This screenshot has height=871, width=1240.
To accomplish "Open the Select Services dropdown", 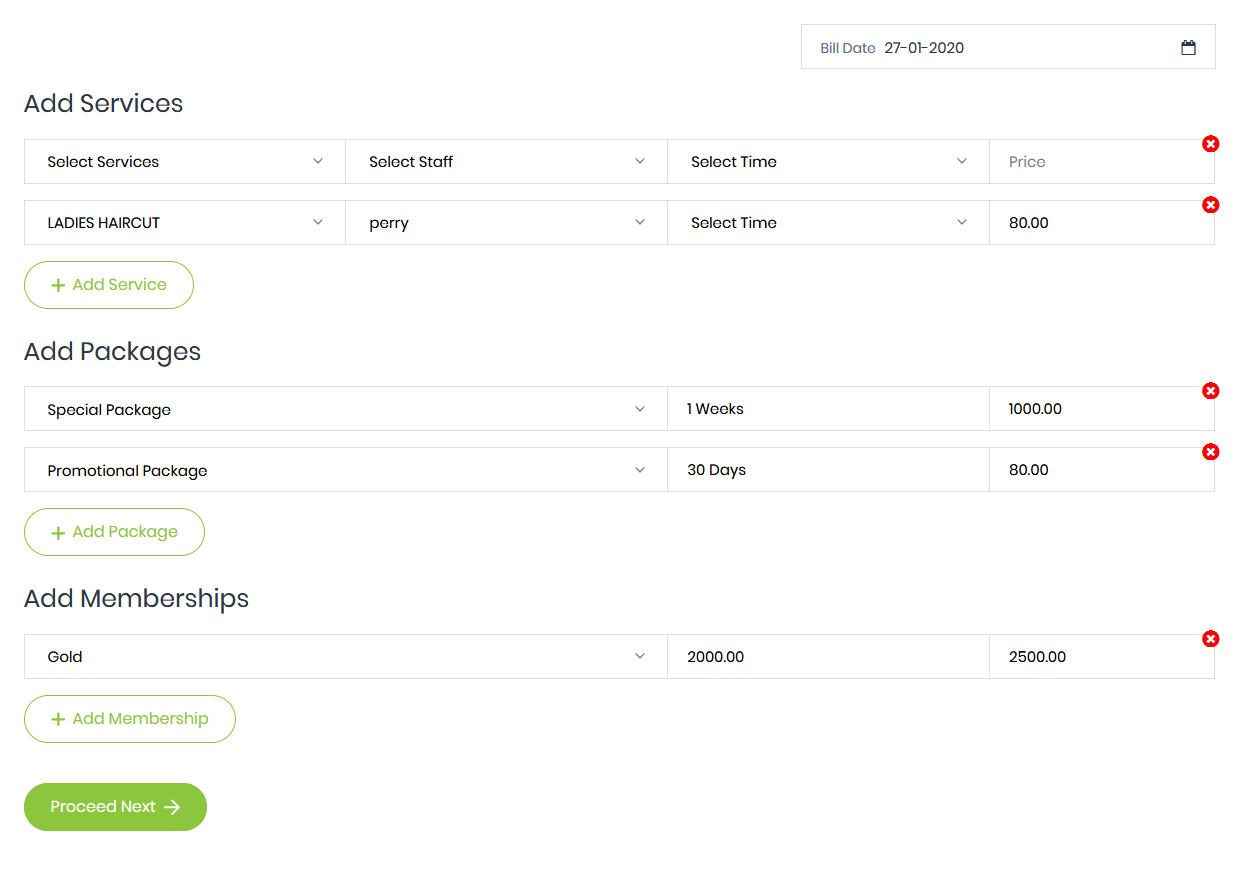I will point(185,162).
